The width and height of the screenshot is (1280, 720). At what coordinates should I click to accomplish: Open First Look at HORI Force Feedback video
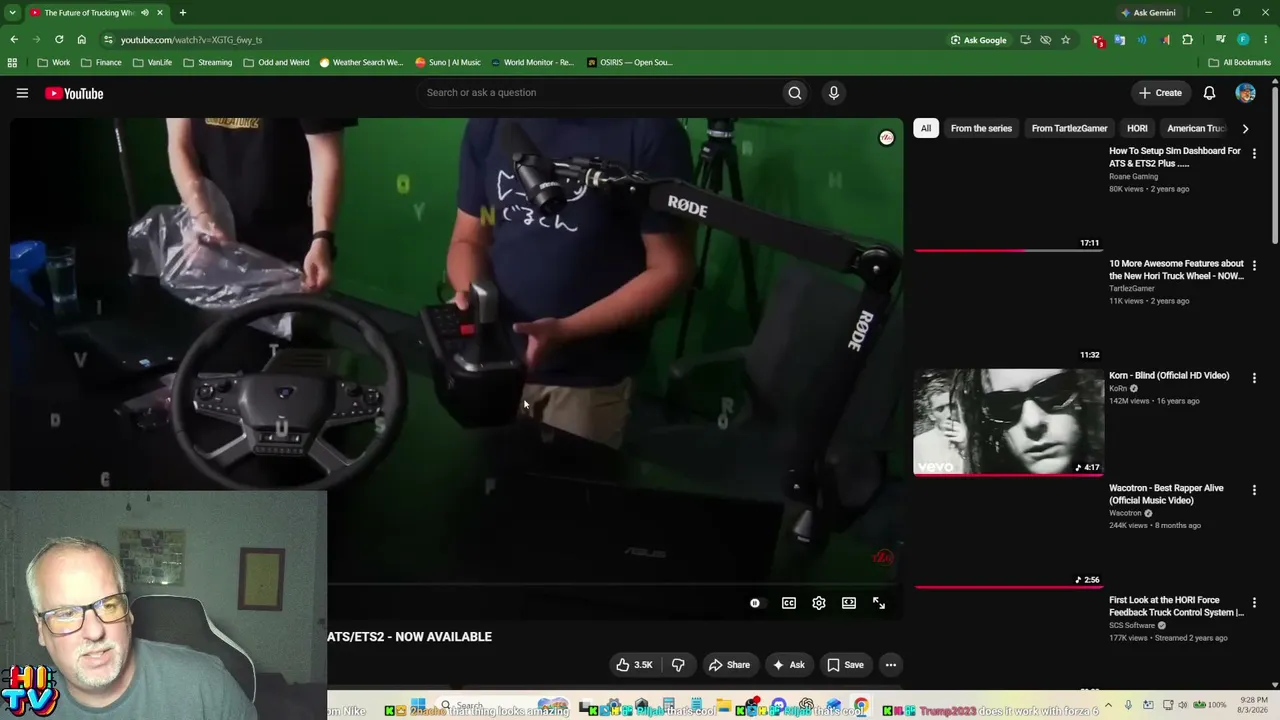point(1176,606)
